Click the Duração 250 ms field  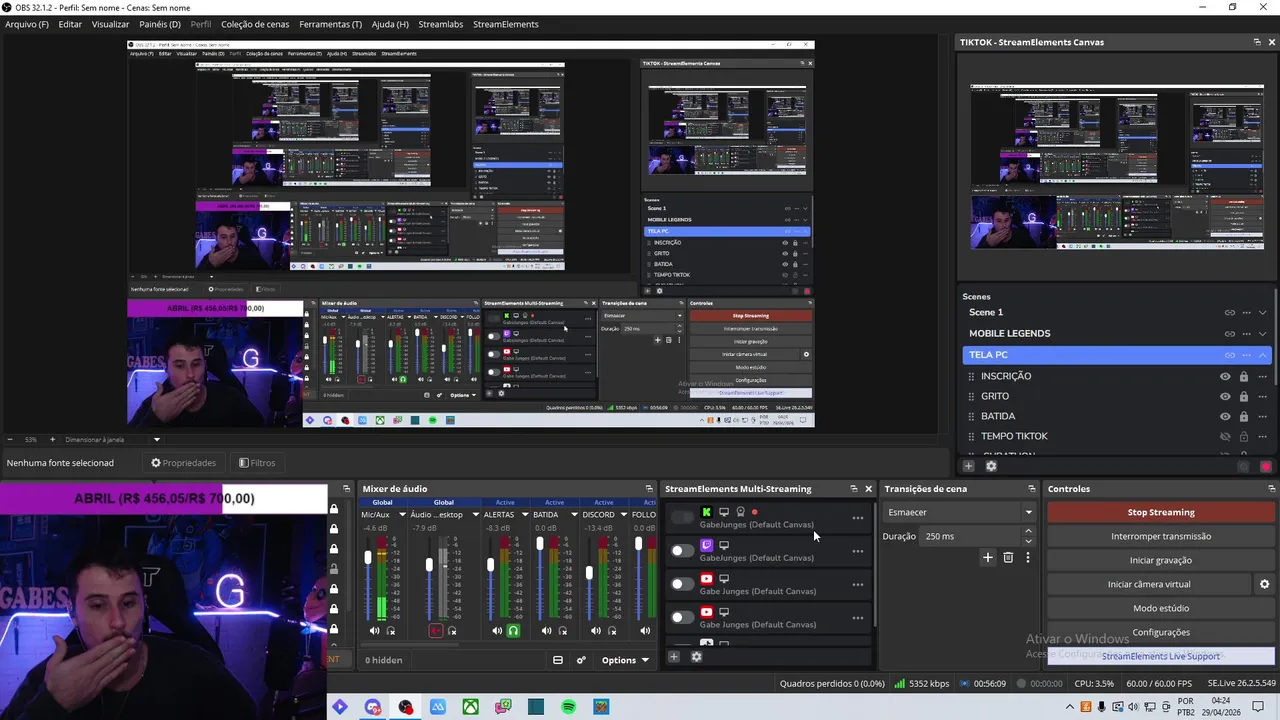(x=978, y=536)
